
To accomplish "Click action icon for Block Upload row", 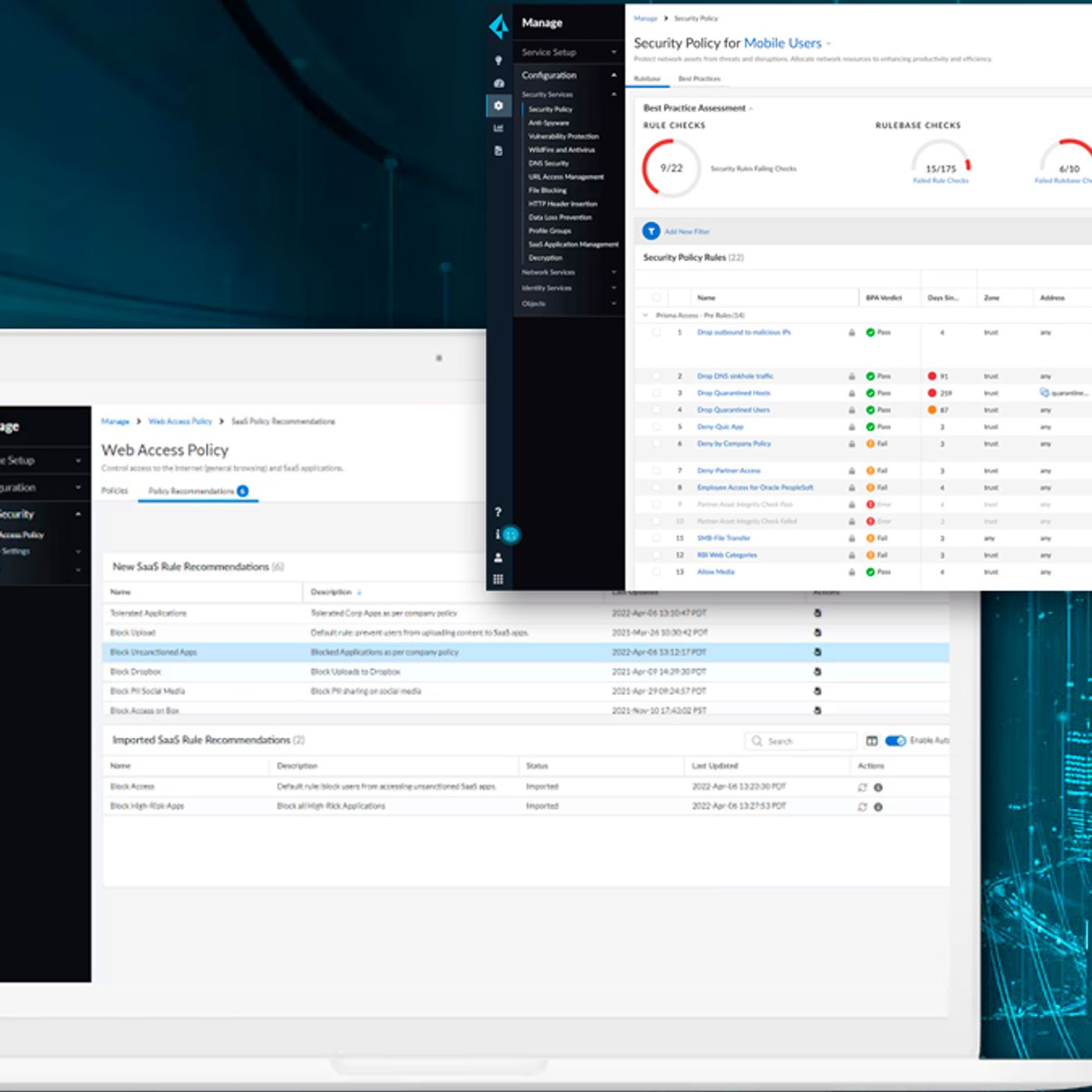I will [x=817, y=633].
